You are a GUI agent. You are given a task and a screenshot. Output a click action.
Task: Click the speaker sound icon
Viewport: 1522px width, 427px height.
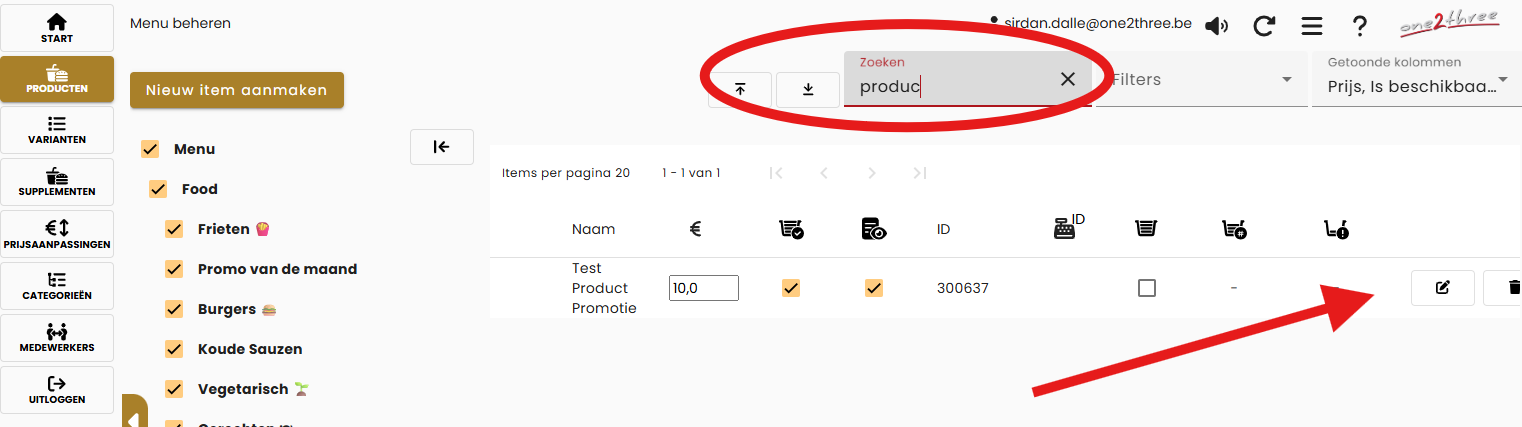coord(1216,26)
